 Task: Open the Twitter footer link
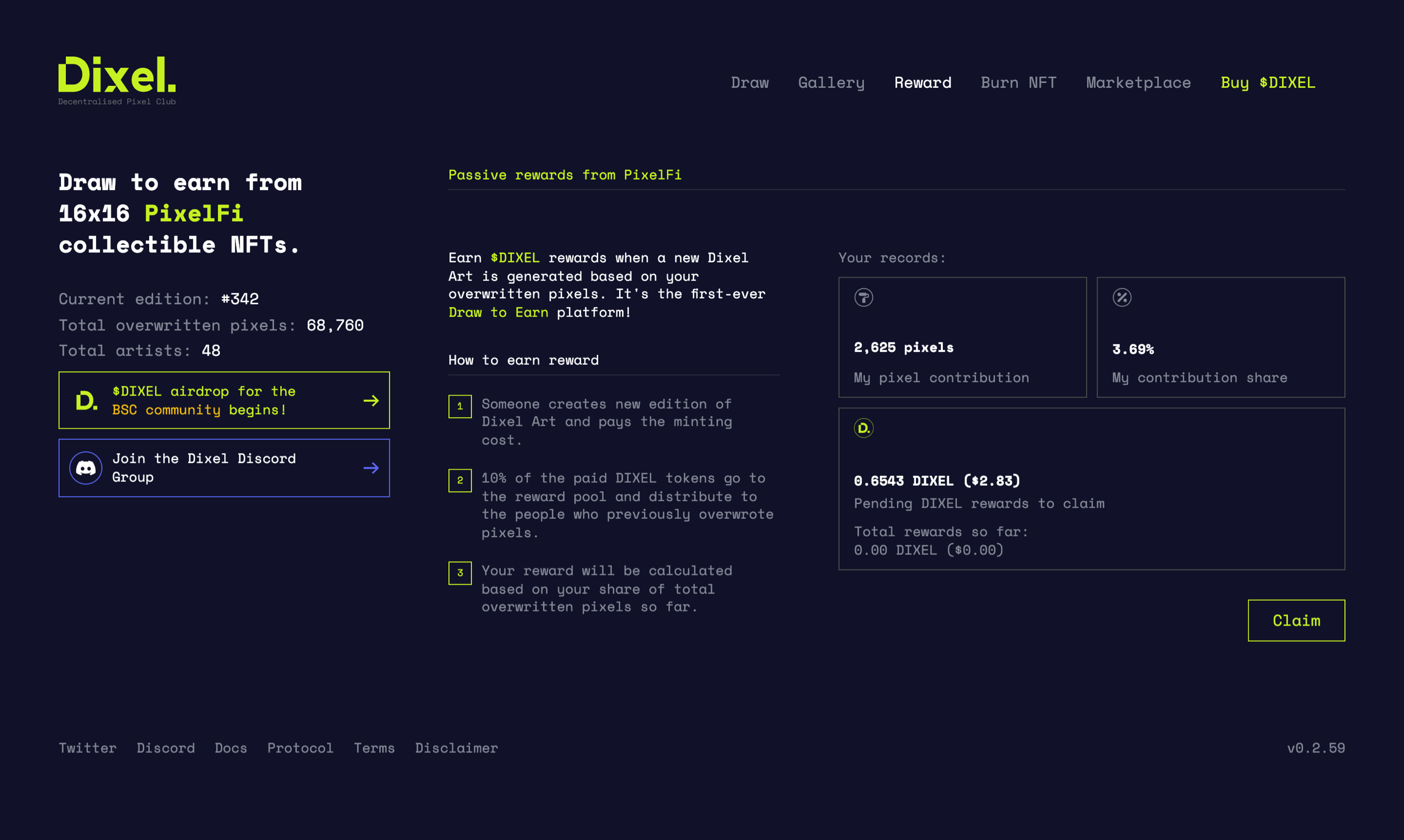88,748
